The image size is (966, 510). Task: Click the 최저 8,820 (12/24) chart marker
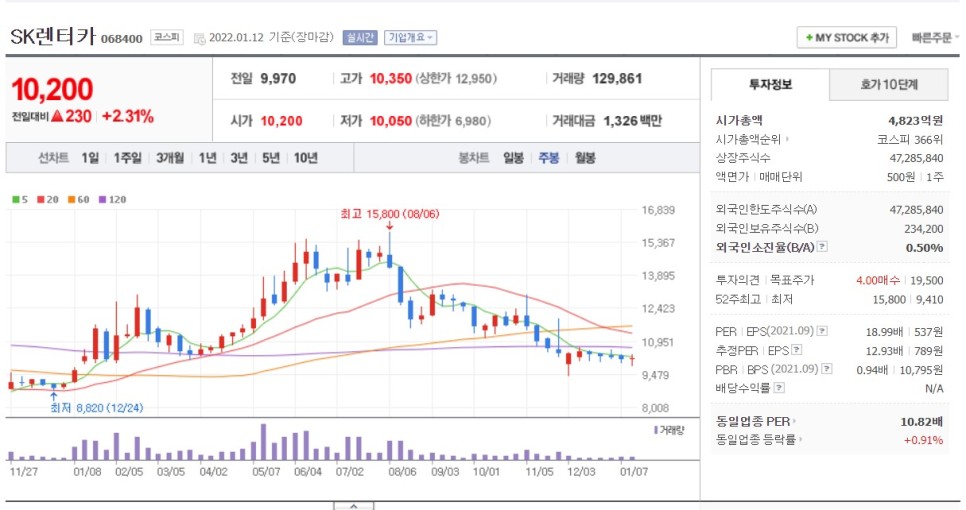pyautogui.click(x=96, y=408)
